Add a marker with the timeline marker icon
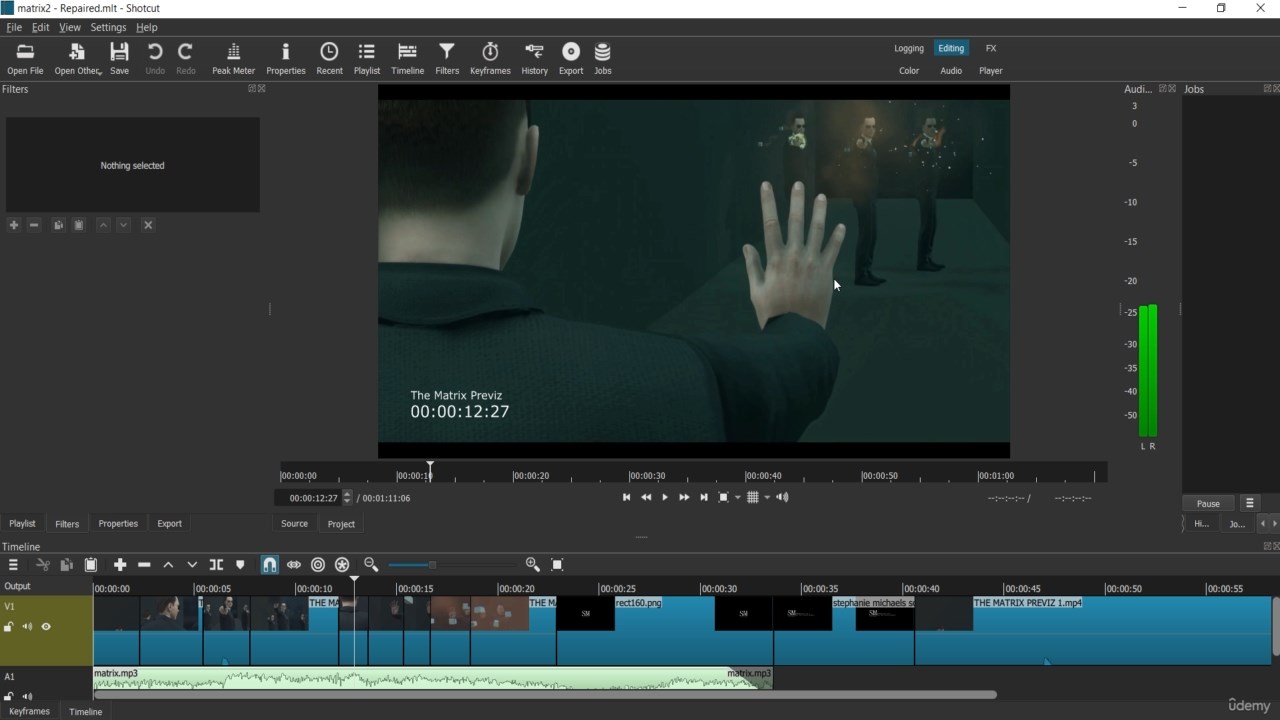Screen dimensions: 1280x720 (x=240, y=565)
